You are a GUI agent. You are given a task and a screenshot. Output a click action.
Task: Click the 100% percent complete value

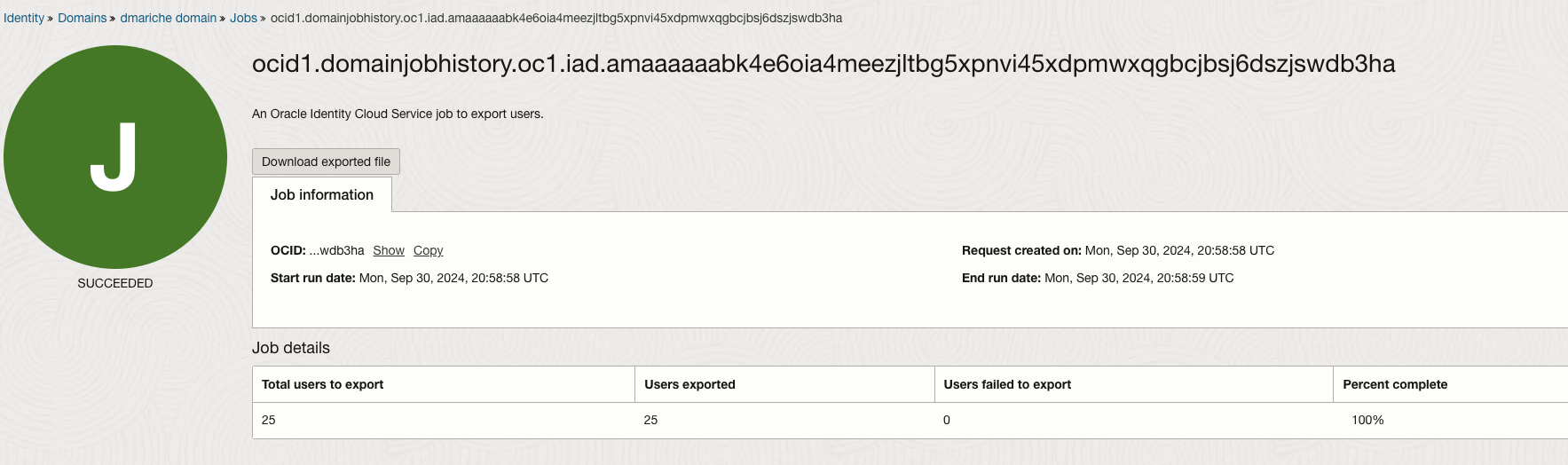[x=1367, y=420]
